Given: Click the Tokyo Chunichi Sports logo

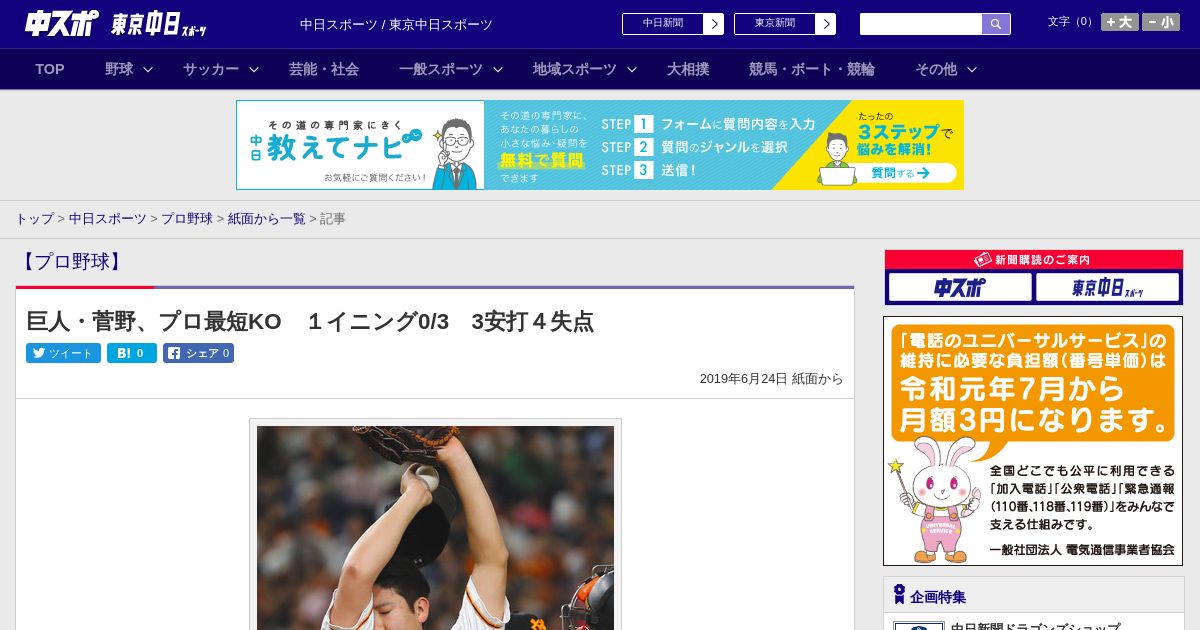Looking at the screenshot, I should click(158, 24).
